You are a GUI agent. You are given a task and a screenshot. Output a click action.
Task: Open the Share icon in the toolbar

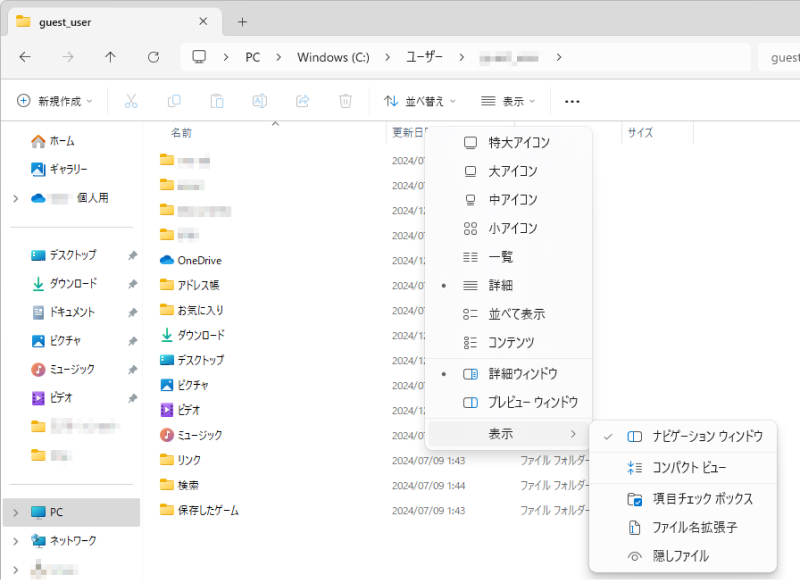tap(301, 100)
